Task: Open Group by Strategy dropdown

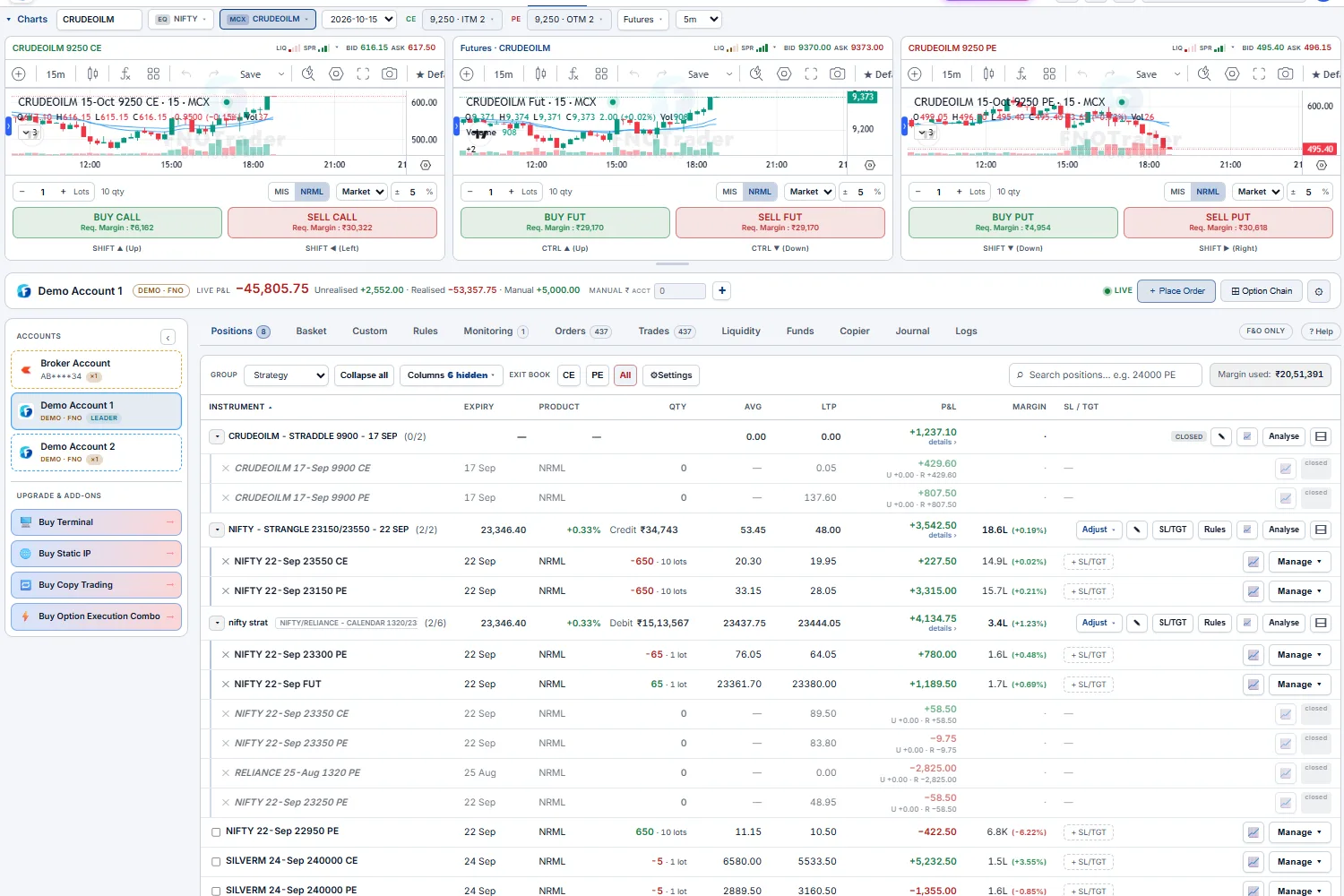Action: click(286, 375)
